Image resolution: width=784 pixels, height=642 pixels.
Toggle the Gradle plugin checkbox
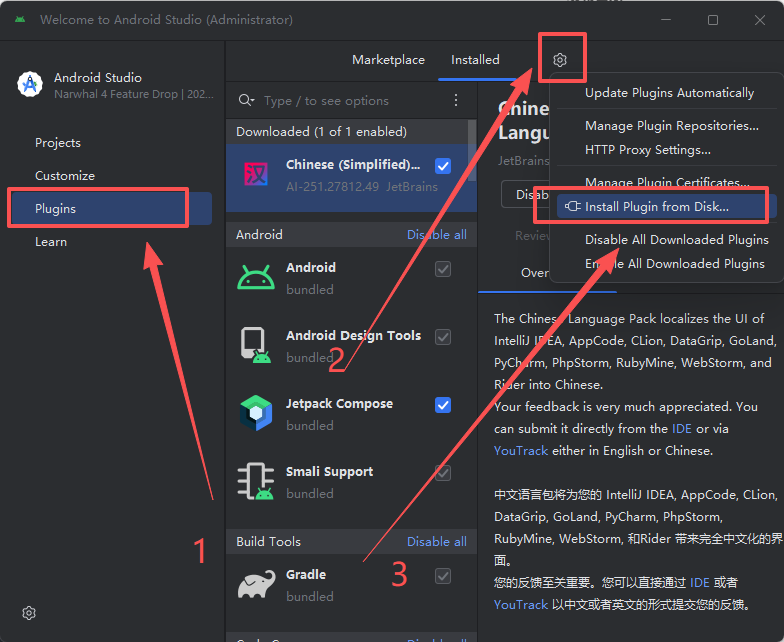tap(443, 576)
